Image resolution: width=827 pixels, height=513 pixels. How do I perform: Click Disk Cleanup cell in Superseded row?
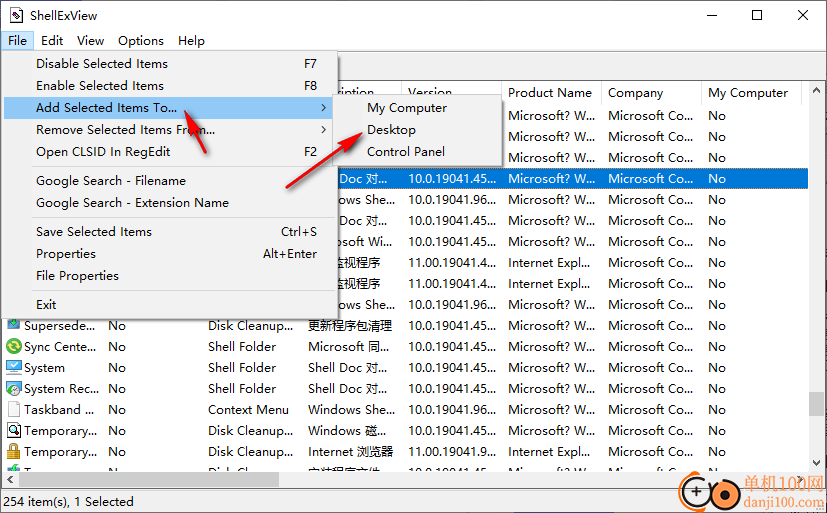tap(251, 326)
